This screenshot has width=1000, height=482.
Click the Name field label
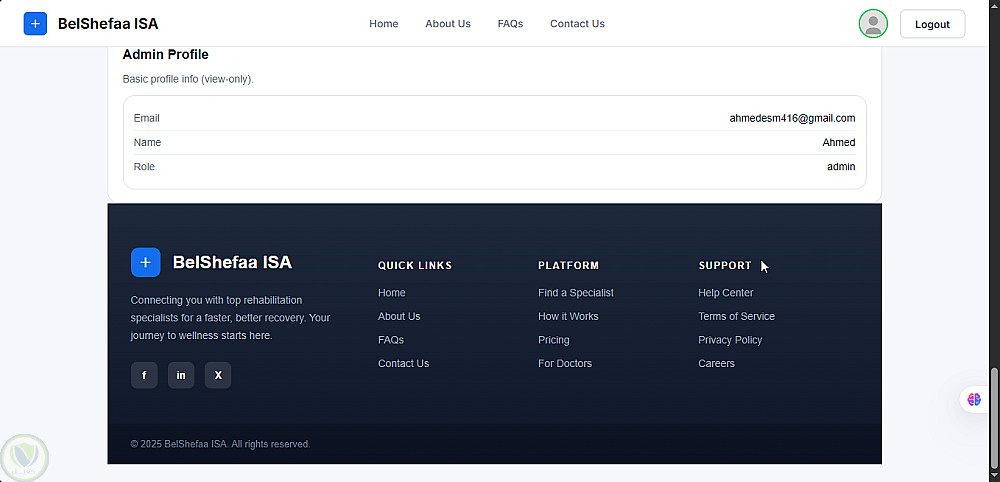point(147,142)
